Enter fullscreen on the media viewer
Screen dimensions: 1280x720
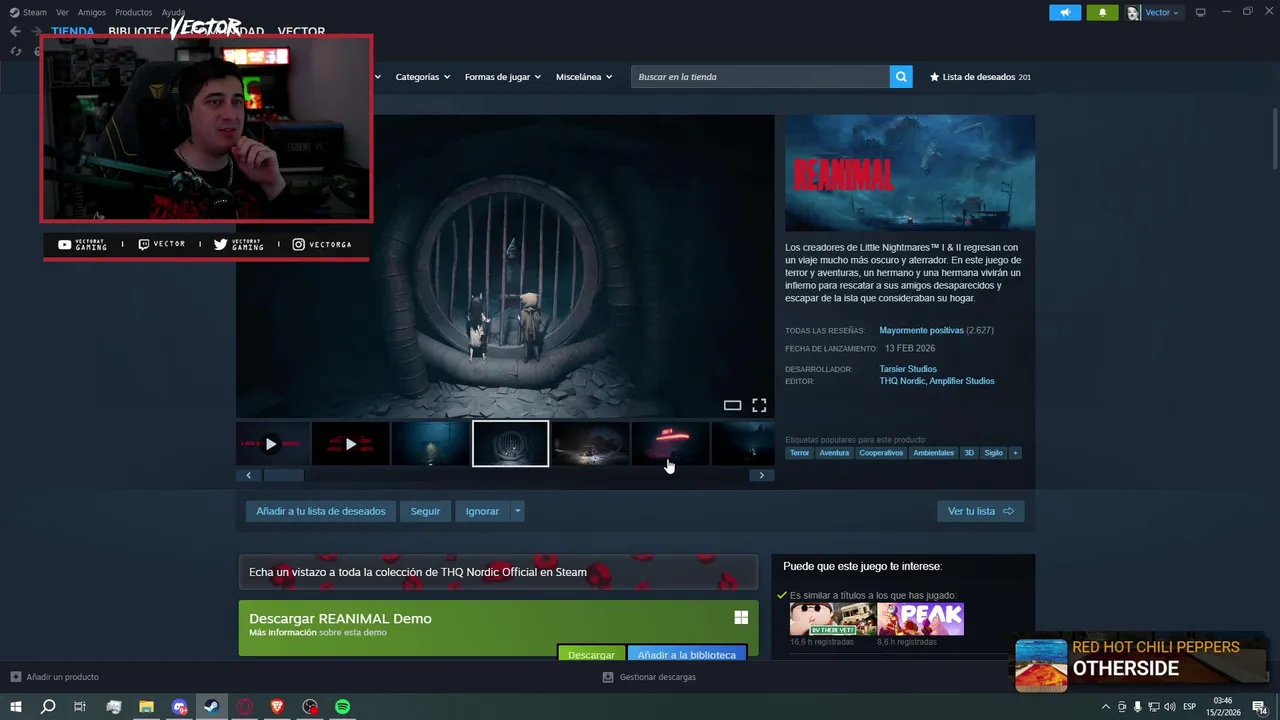(759, 405)
